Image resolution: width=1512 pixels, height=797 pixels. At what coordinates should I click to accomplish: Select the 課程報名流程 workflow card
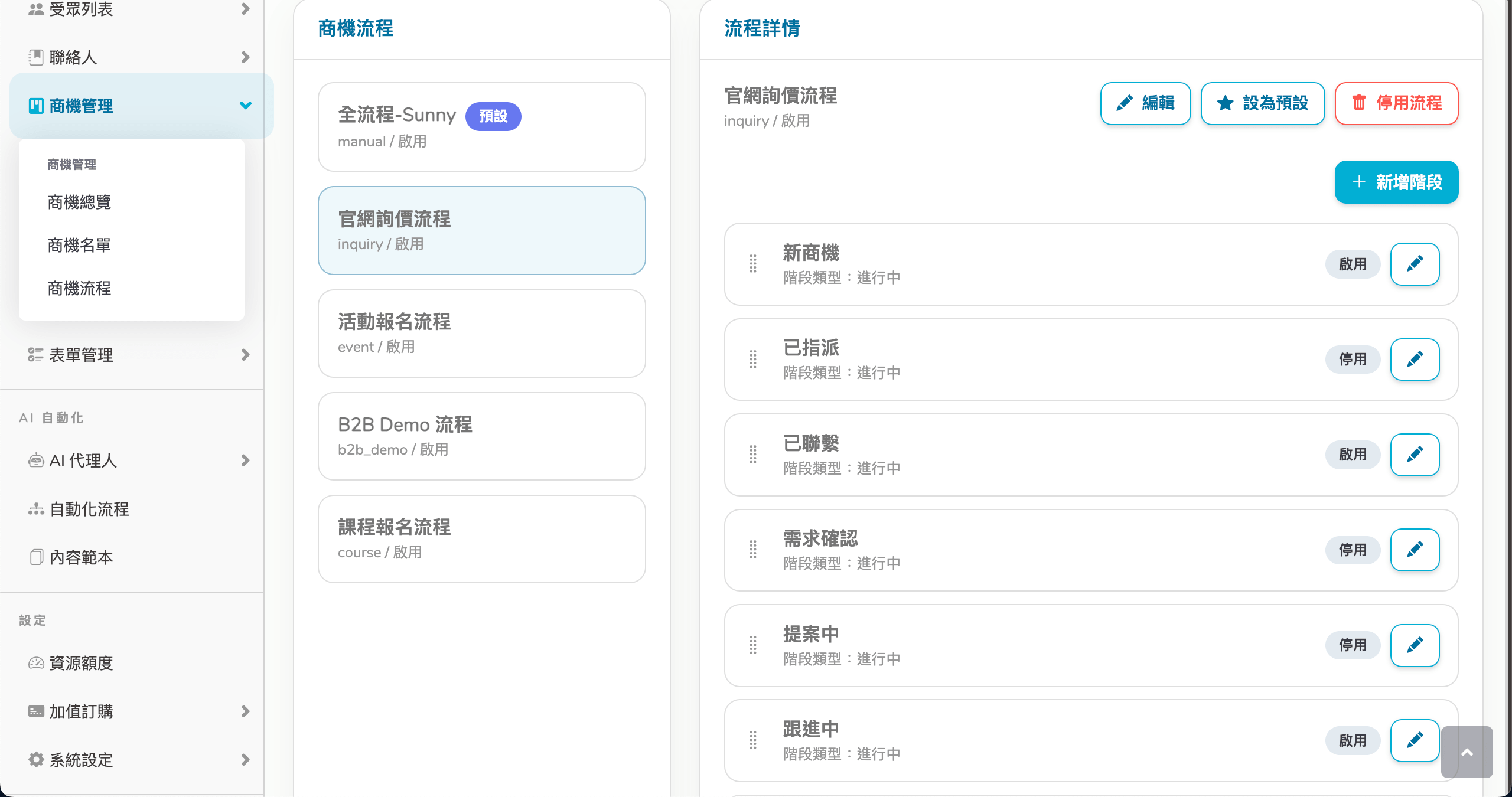click(x=482, y=539)
